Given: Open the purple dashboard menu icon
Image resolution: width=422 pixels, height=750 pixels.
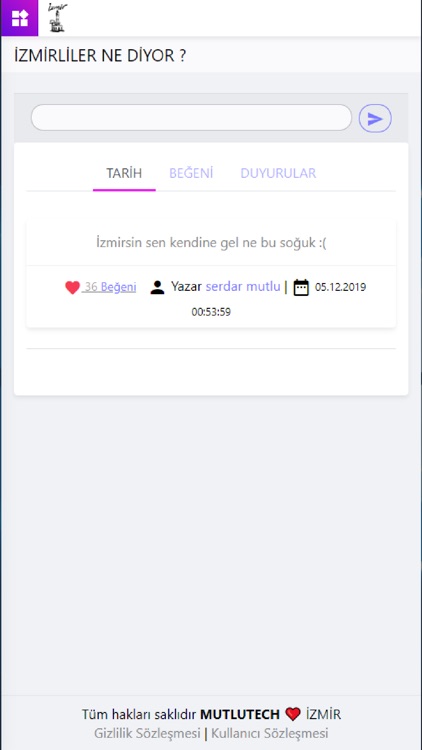Looking at the screenshot, I should point(20,18).
